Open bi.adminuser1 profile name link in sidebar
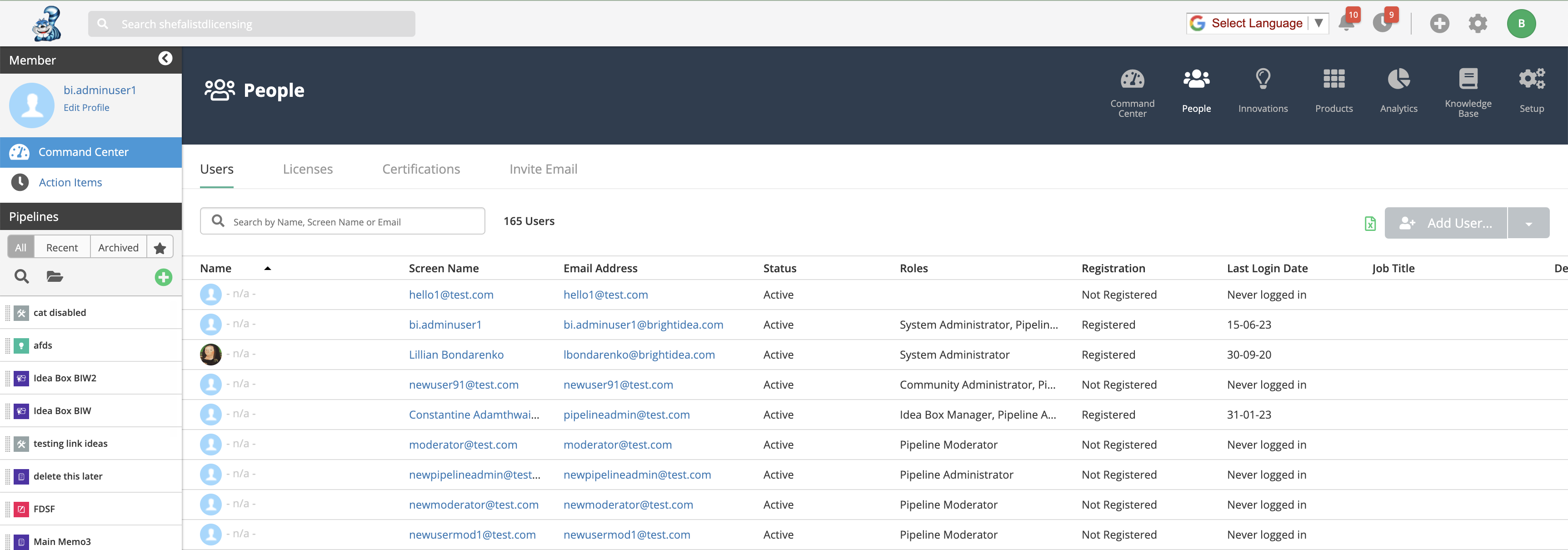The width and height of the screenshot is (1568, 550). 100,90
